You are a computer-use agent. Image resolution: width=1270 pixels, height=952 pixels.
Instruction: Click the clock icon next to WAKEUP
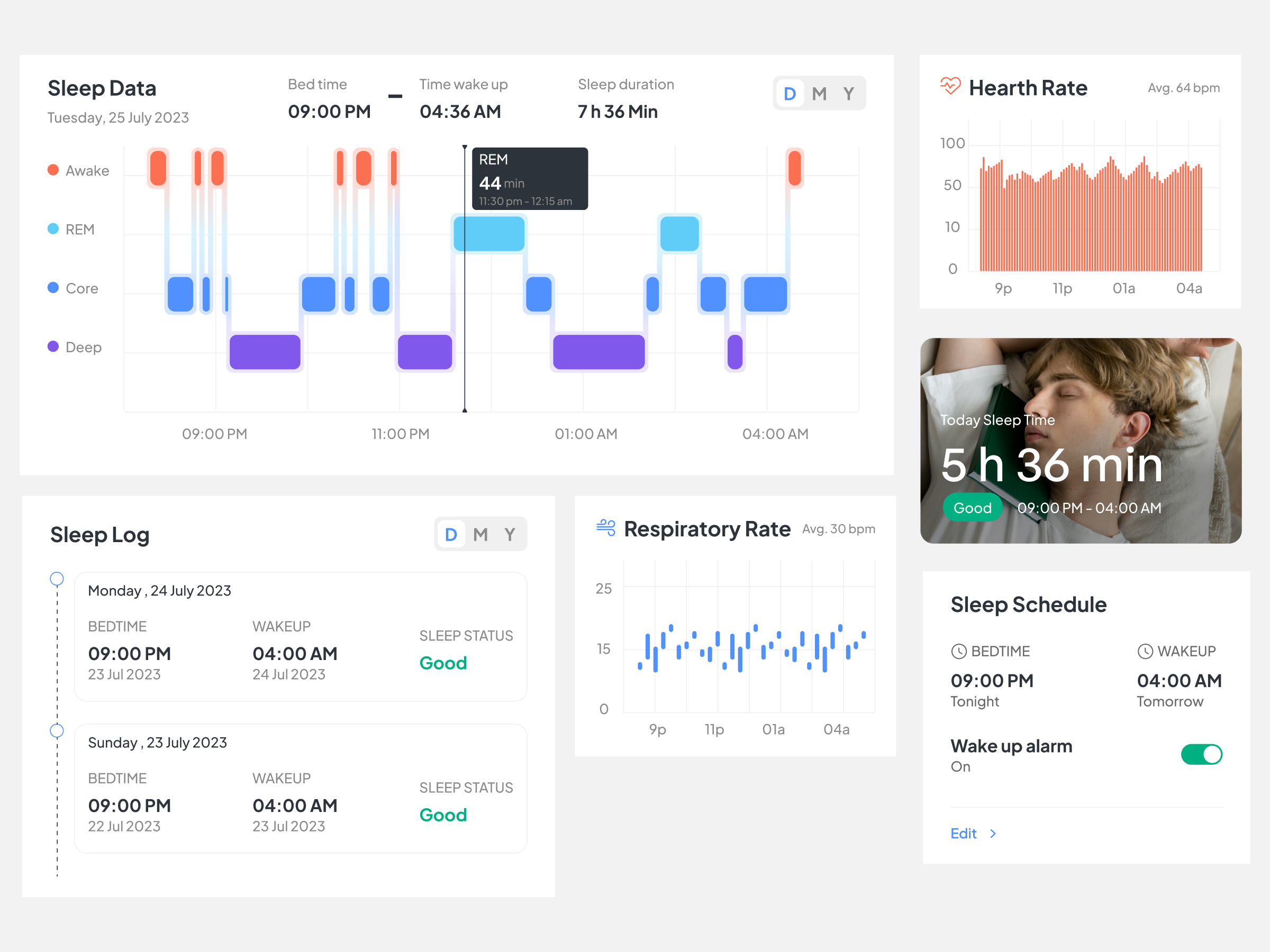point(1146,651)
